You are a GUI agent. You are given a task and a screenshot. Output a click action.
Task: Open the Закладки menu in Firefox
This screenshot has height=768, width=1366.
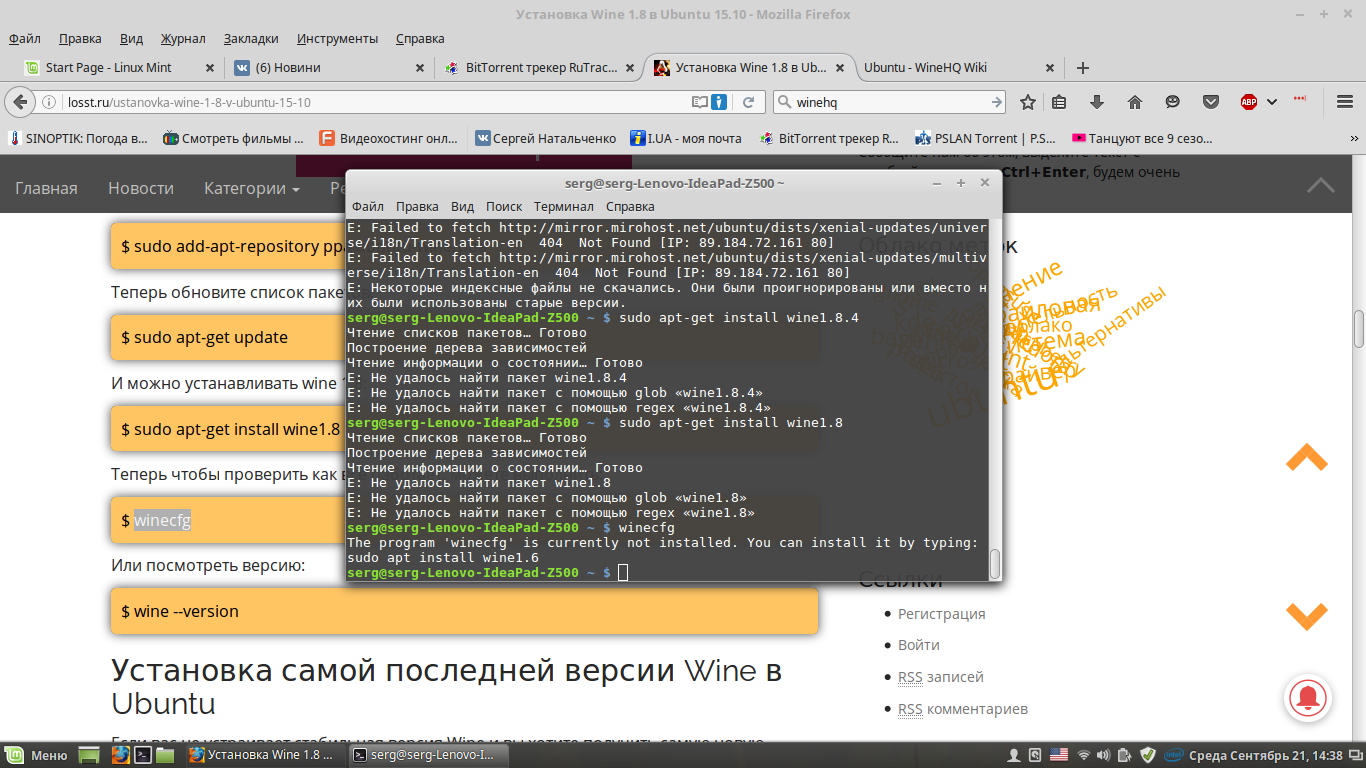coord(251,38)
